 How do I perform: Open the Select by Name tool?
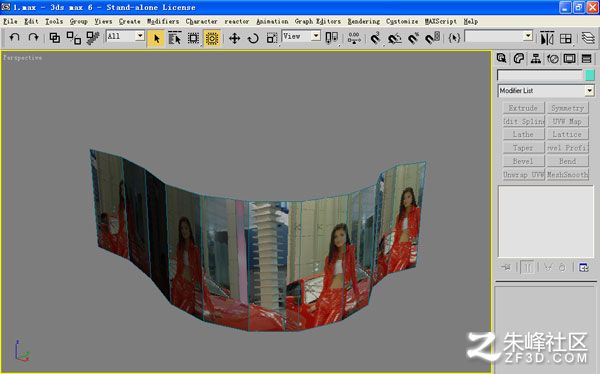coord(174,38)
